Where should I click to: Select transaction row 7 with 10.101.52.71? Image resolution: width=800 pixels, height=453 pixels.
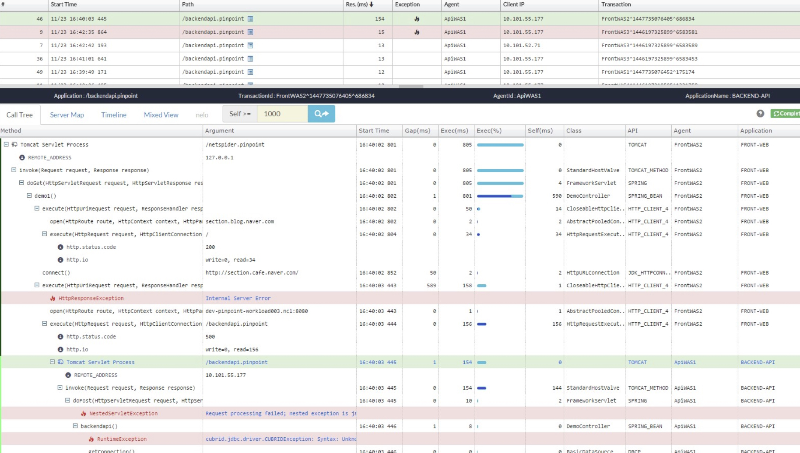(x=400, y=45)
